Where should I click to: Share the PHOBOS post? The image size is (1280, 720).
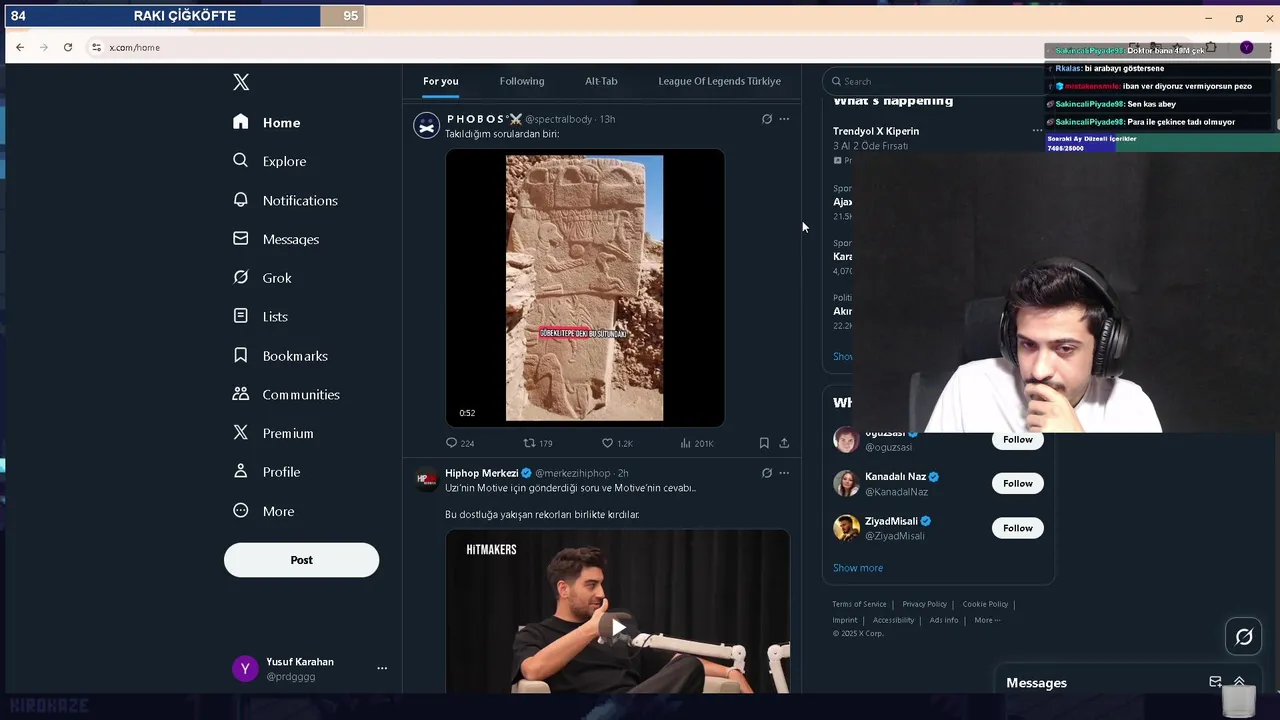[784, 443]
